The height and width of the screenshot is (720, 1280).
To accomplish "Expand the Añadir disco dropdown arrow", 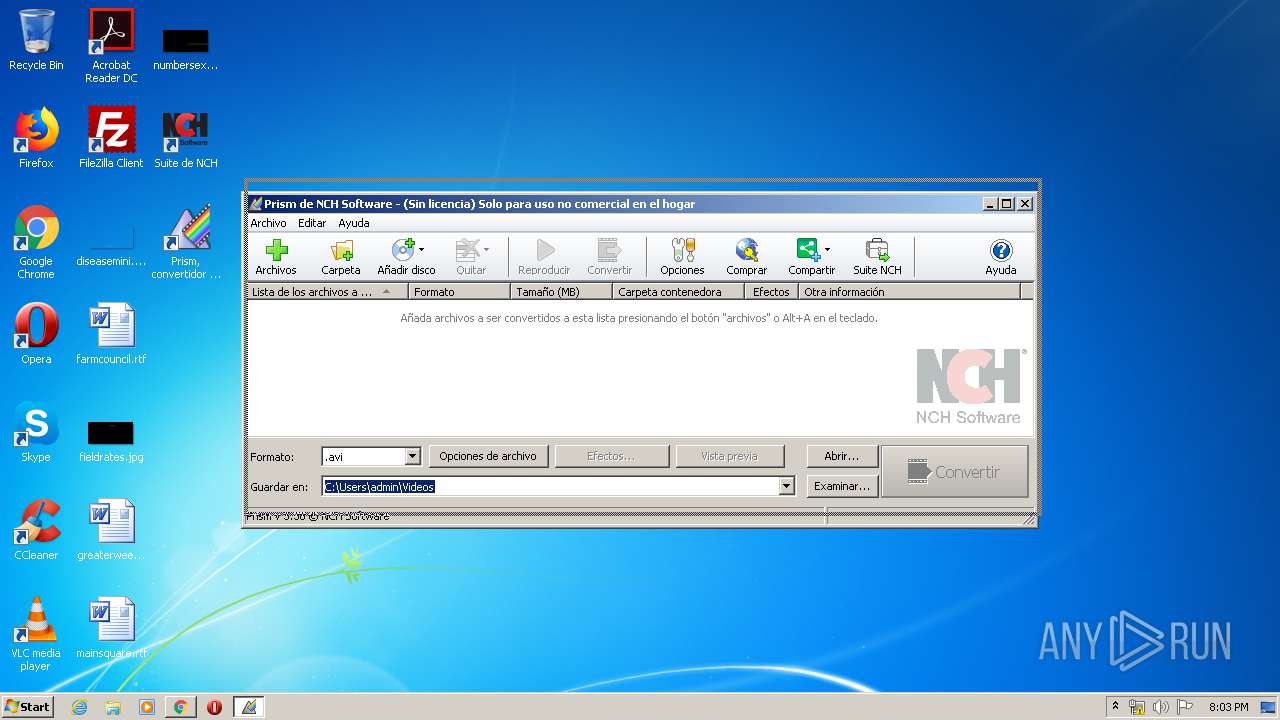I will (421, 250).
